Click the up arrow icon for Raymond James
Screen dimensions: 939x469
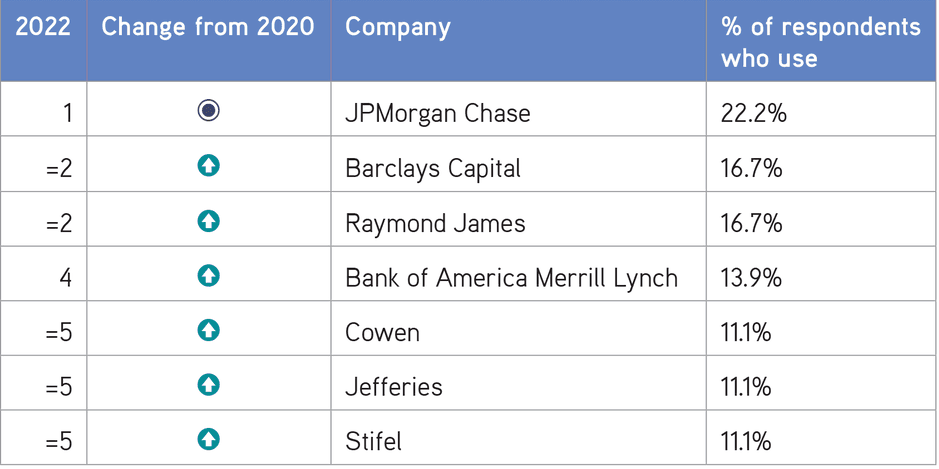tap(208, 221)
